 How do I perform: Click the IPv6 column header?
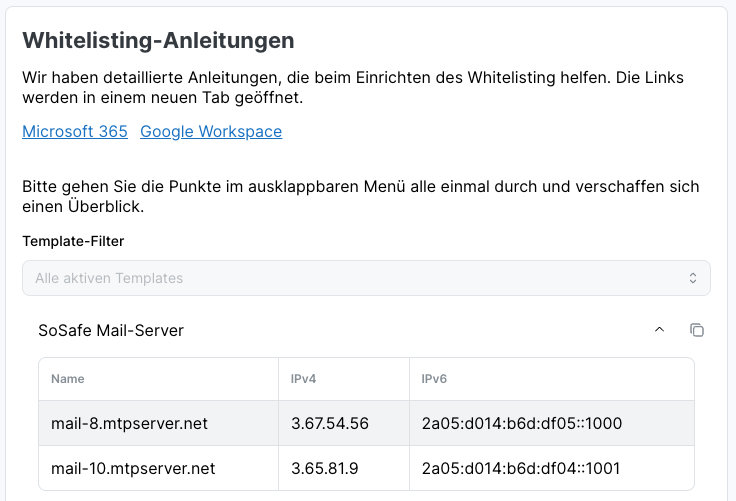tap(434, 379)
